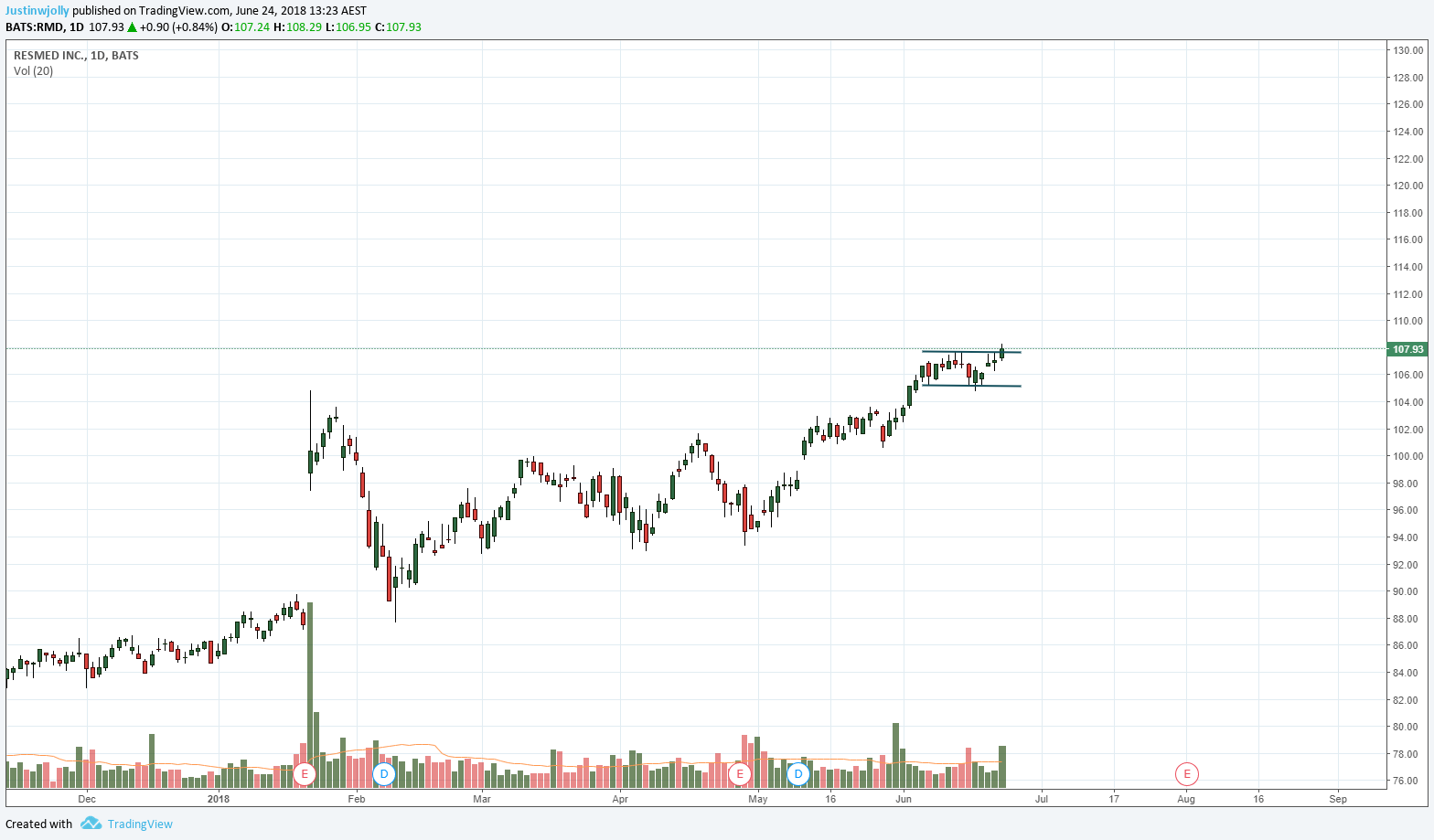Click the 76.00 price axis label

click(x=1407, y=782)
